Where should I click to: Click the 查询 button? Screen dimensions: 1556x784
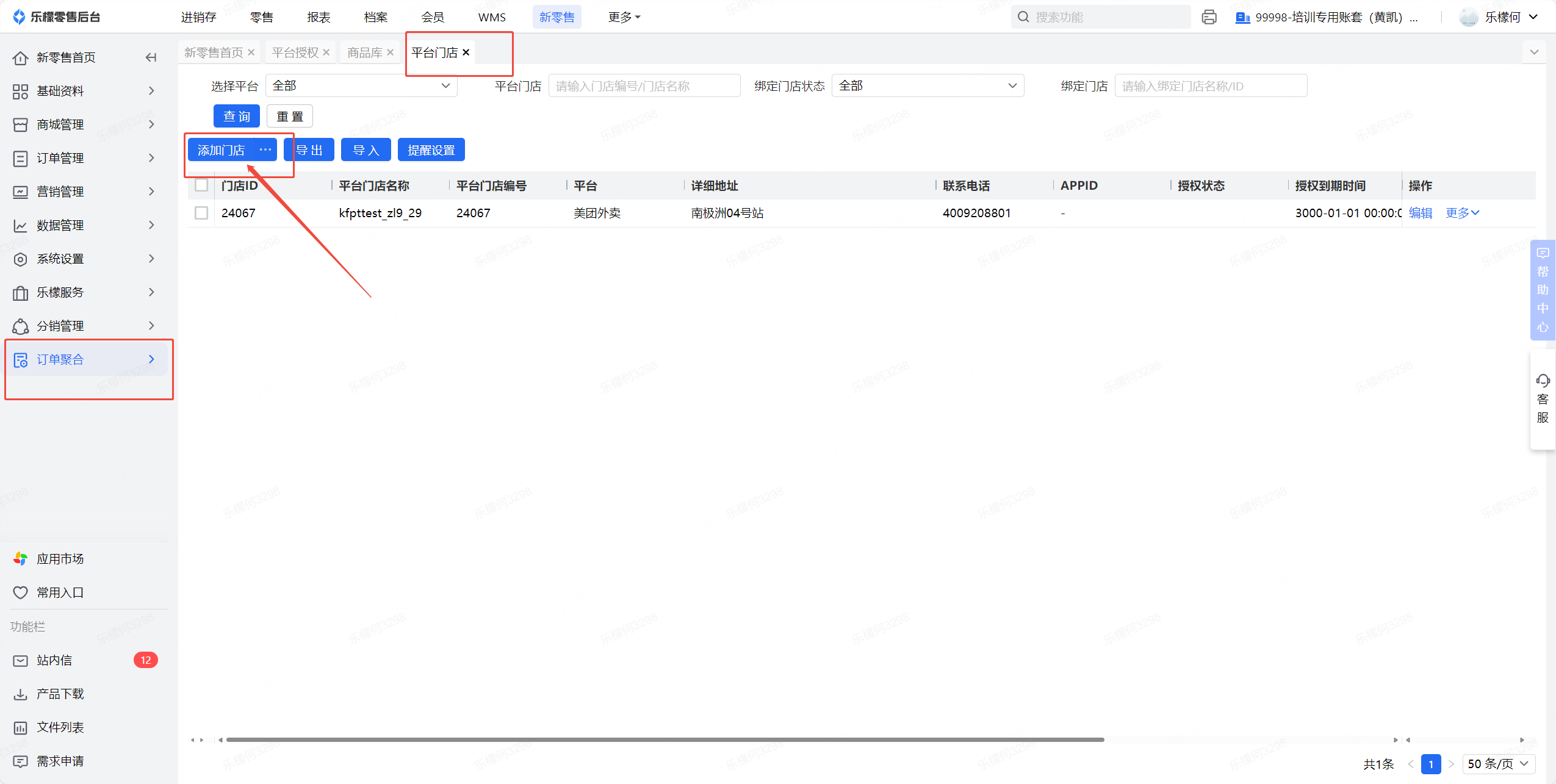(237, 116)
